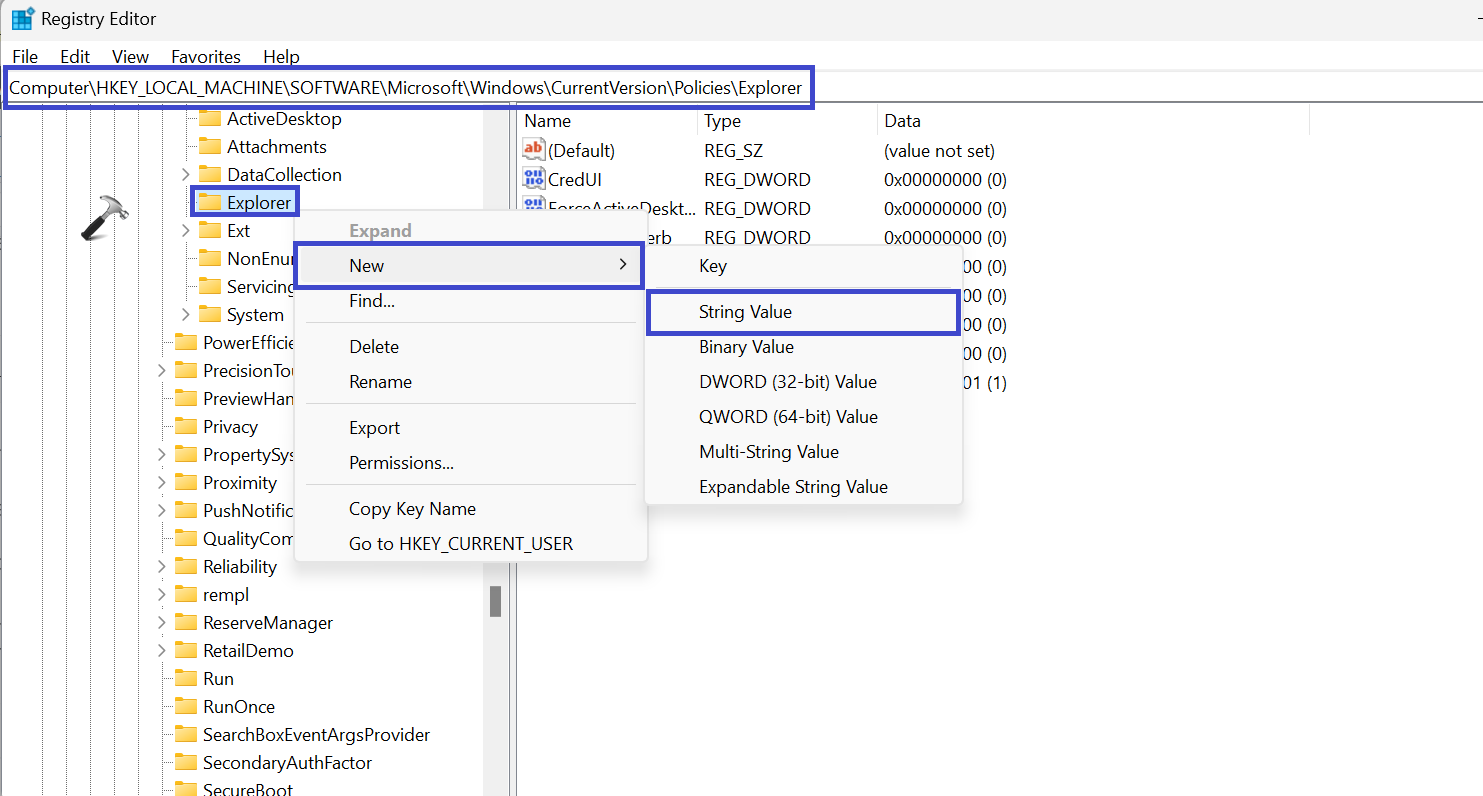
Task: Click the Registry Editor app icon in title bar
Action: point(22,19)
